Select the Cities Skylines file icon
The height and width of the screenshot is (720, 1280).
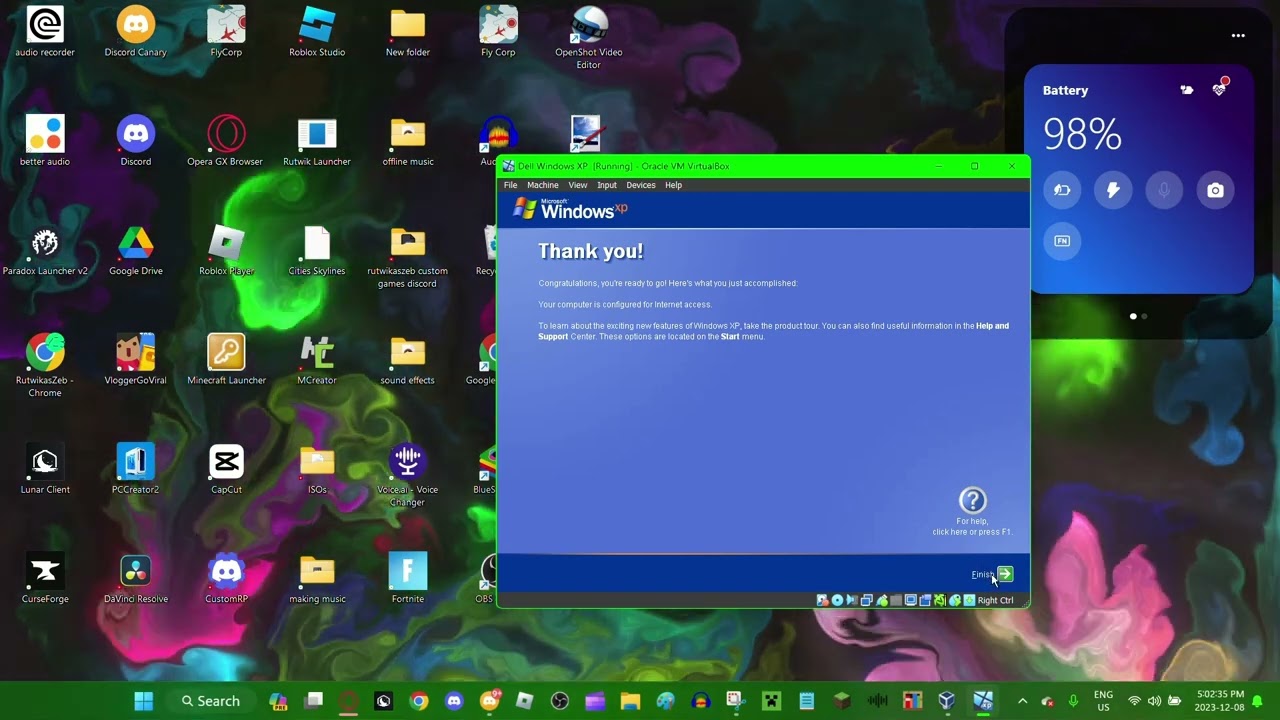tap(317, 250)
